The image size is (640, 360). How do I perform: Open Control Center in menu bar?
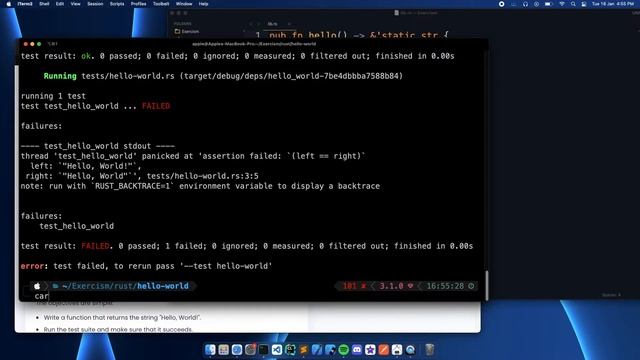coord(584,4)
